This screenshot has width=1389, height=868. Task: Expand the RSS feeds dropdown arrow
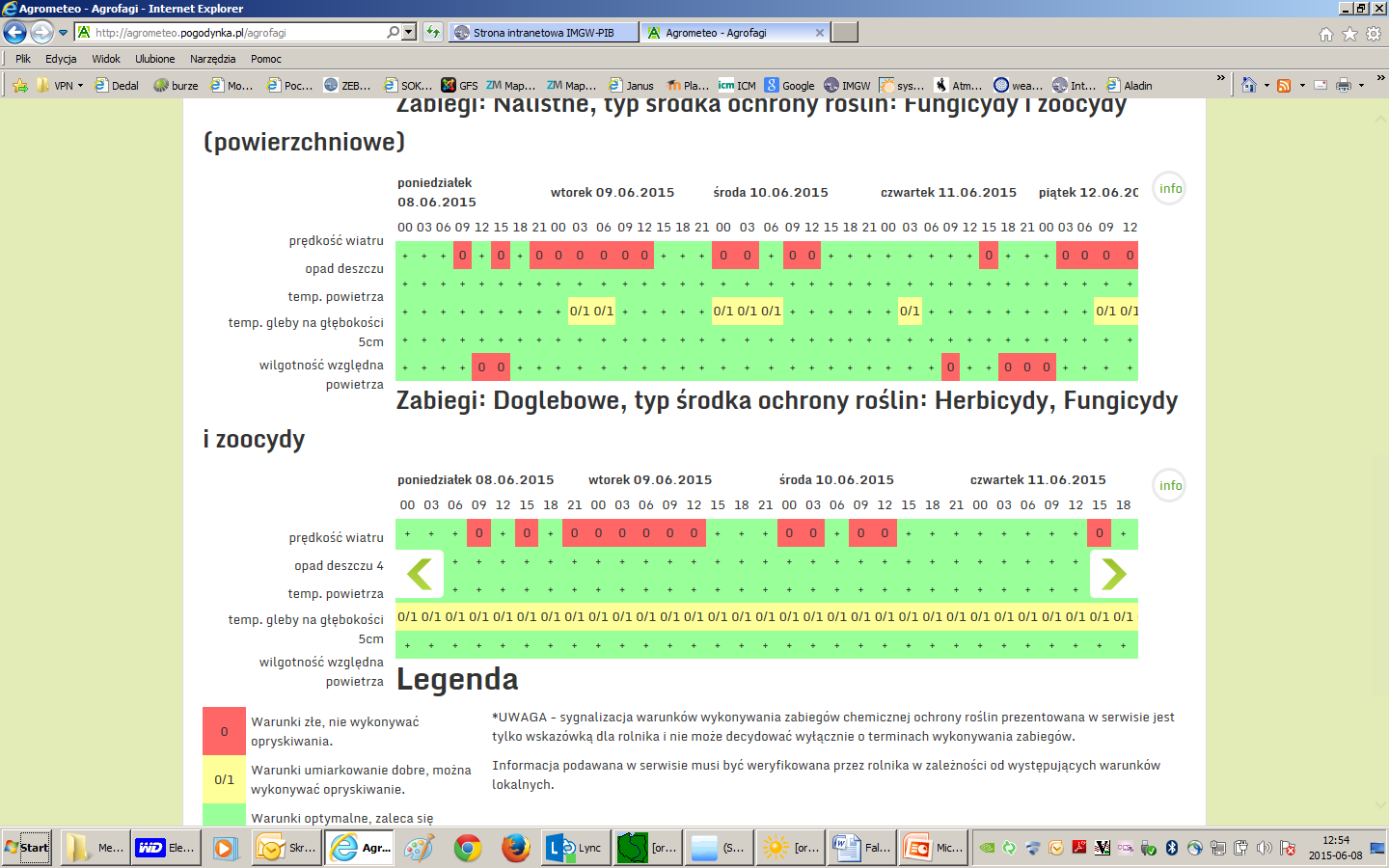(1302, 86)
